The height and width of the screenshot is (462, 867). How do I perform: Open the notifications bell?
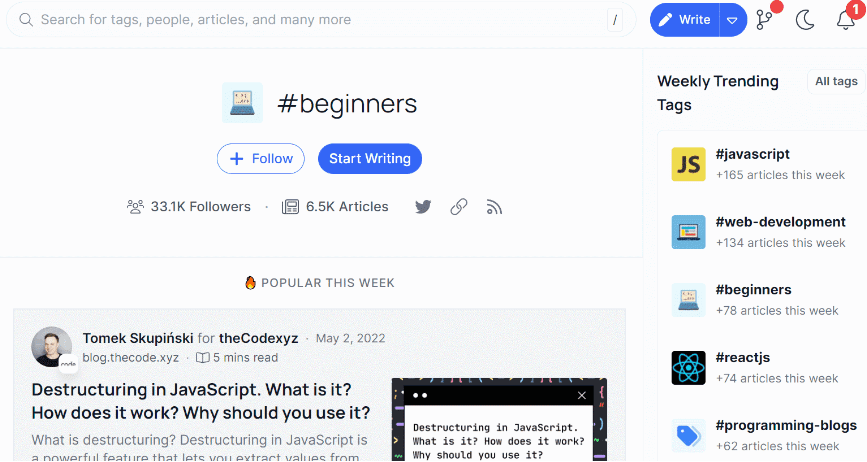(x=845, y=20)
